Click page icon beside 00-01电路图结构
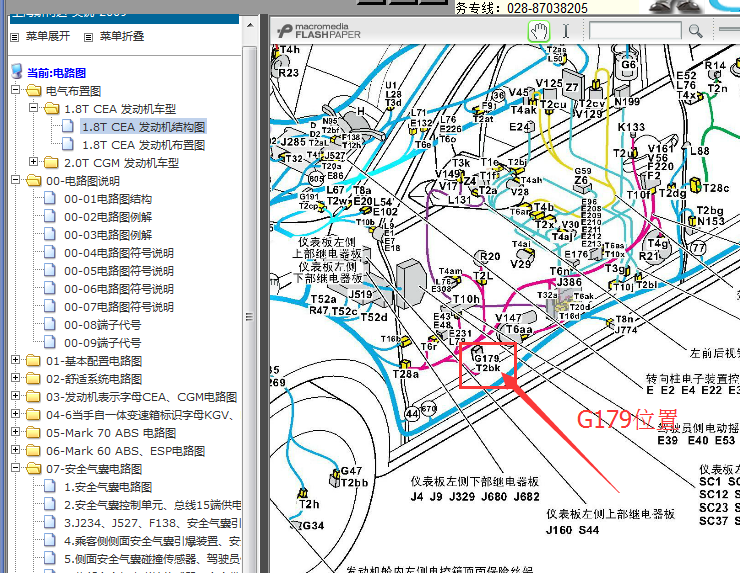This screenshot has width=740, height=573. (x=50, y=198)
